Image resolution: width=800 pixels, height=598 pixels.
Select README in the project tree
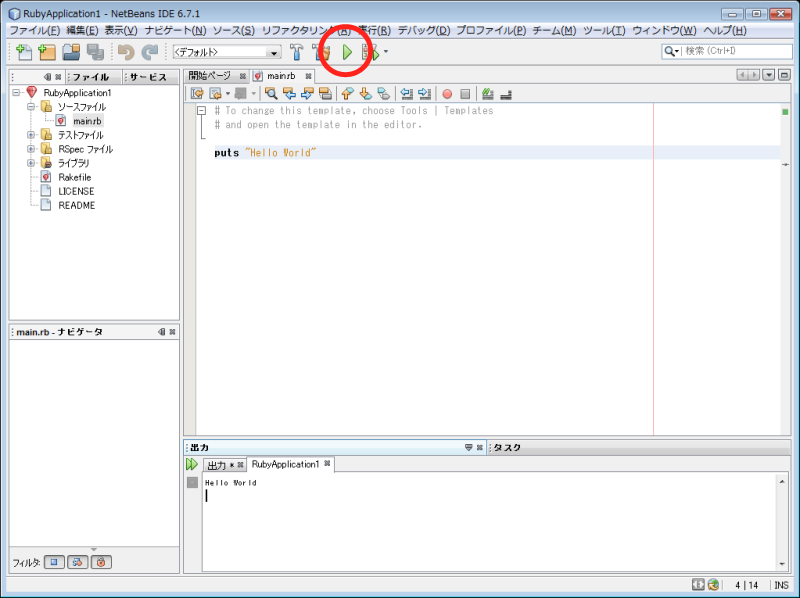(77, 205)
